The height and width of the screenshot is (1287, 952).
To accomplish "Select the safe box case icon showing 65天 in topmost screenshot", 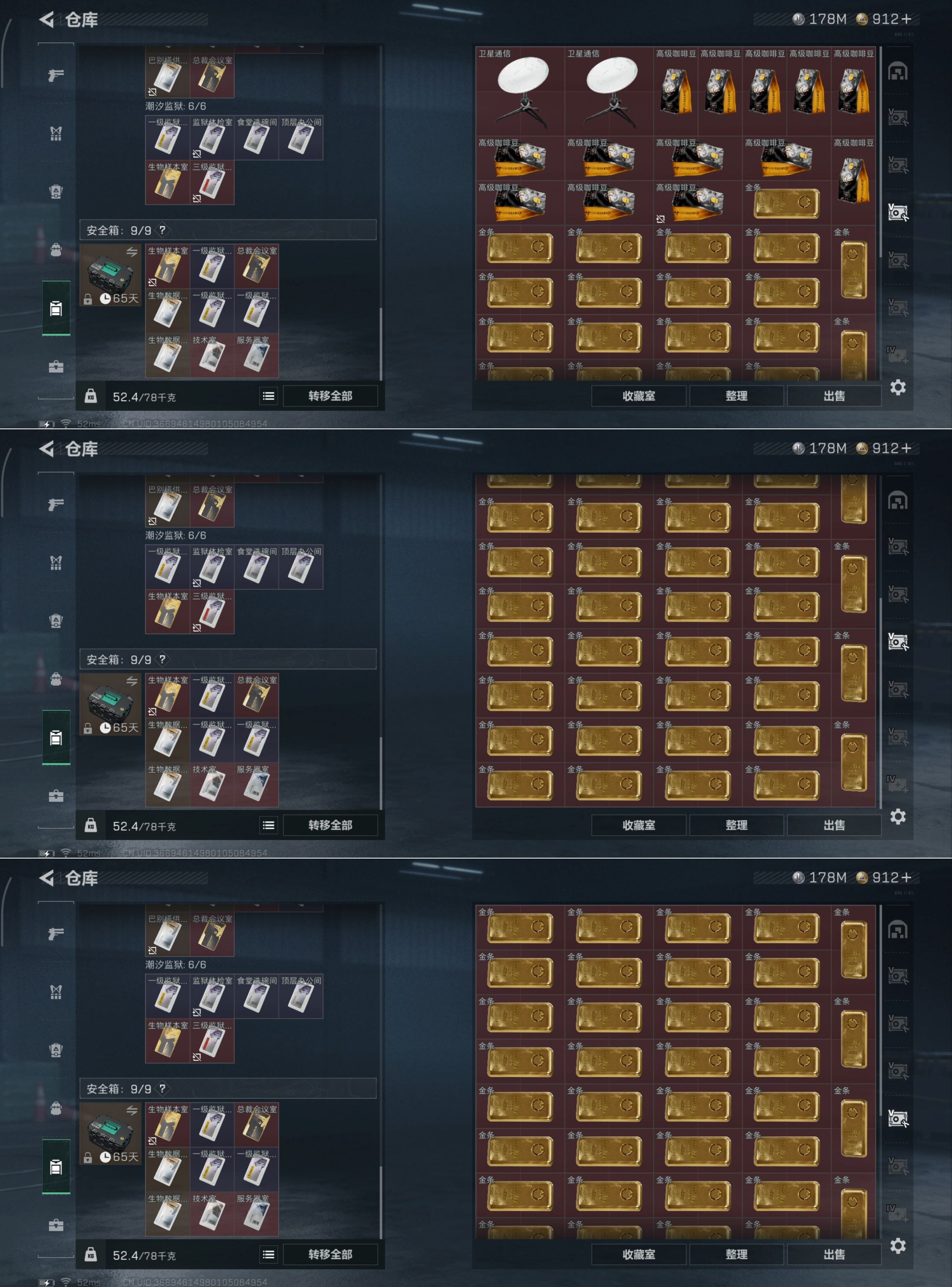I will coord(110,275).
